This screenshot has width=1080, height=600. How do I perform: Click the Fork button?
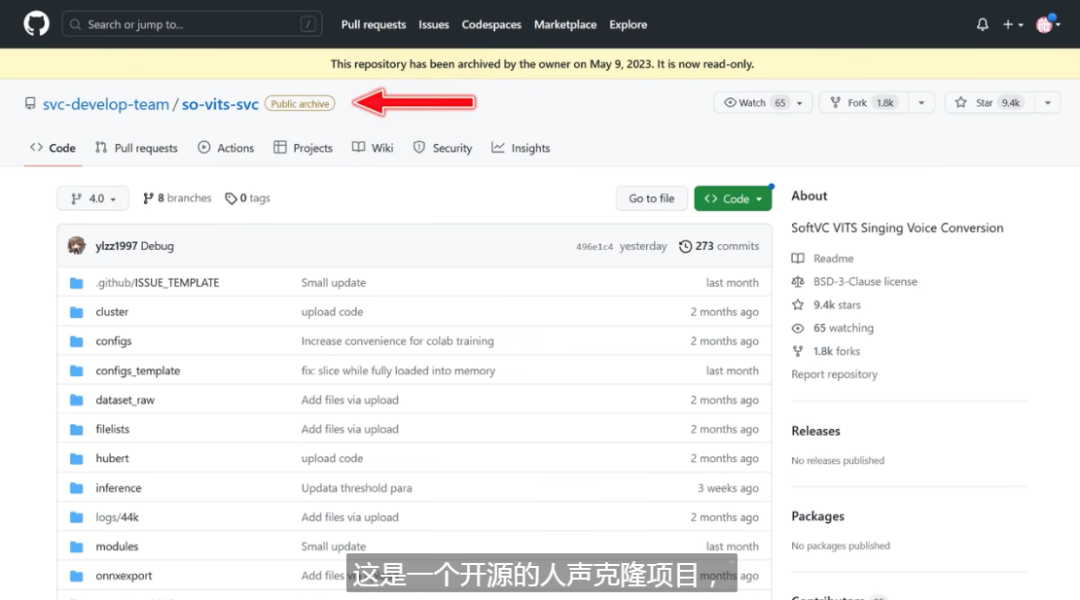click(864, 103)
